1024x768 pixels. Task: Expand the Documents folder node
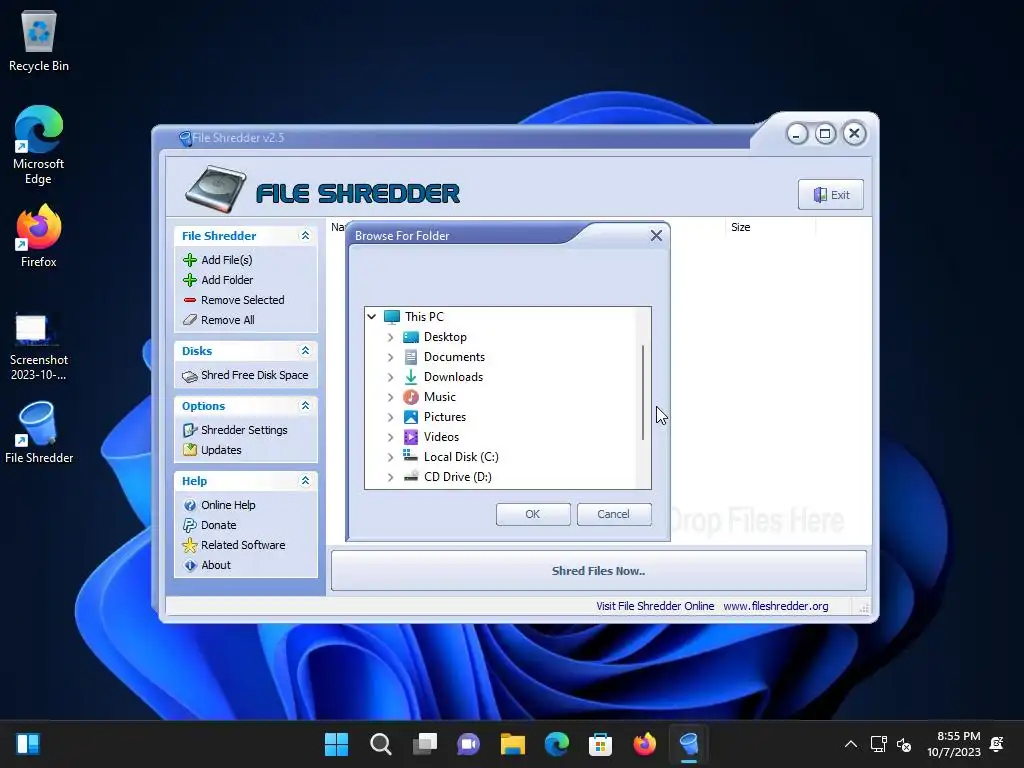point(391,357)
